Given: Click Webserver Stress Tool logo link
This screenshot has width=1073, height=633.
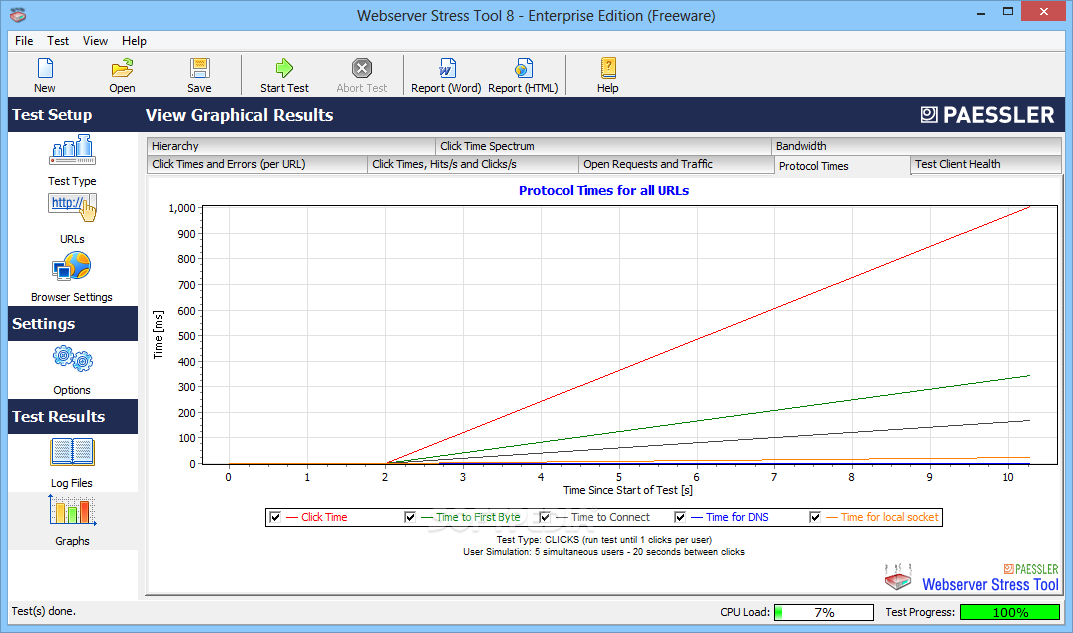Looking at the screenshot, I should [x=971, y=578].
